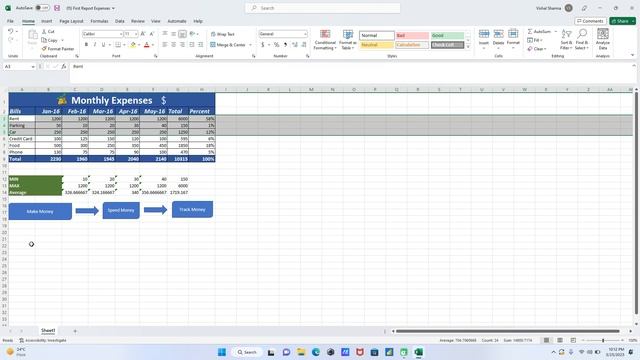Click the Copy command

(x=50, y=40)
